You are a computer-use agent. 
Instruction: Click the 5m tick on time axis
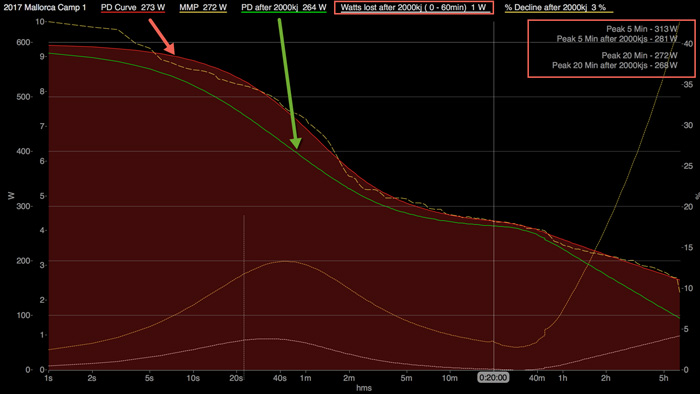406,378
